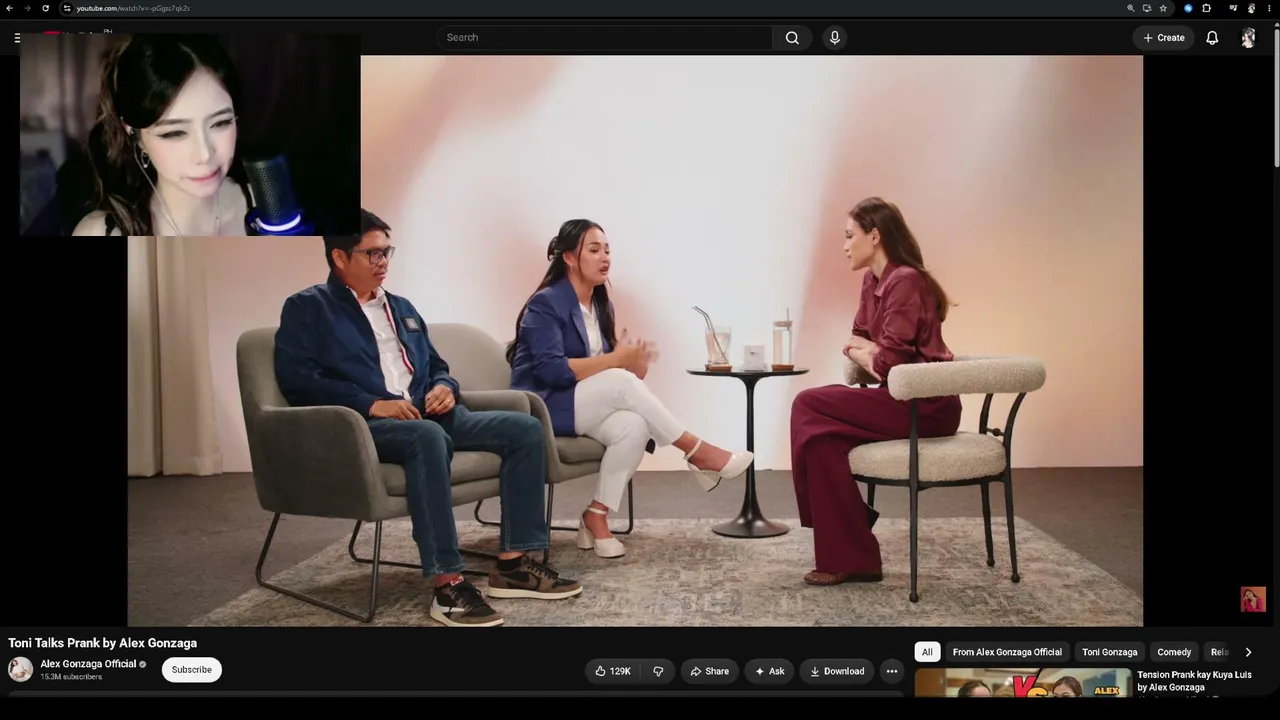
Task: Open the blue circular extension icon
Action: [x=1188, y=8]
